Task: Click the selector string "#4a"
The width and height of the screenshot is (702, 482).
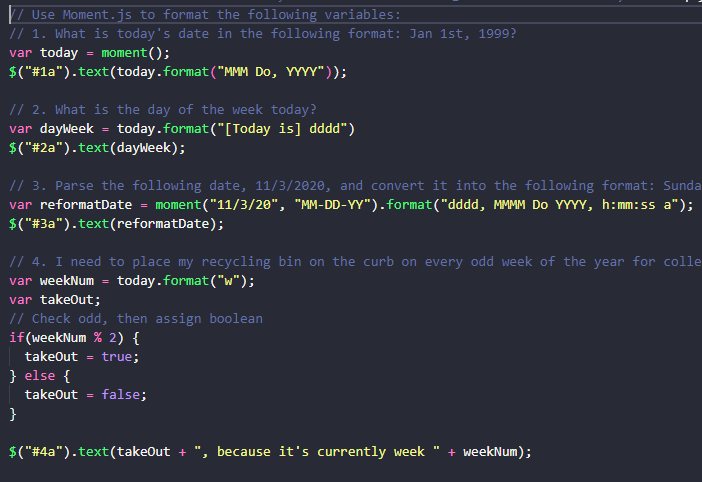Action: (43, 452)
